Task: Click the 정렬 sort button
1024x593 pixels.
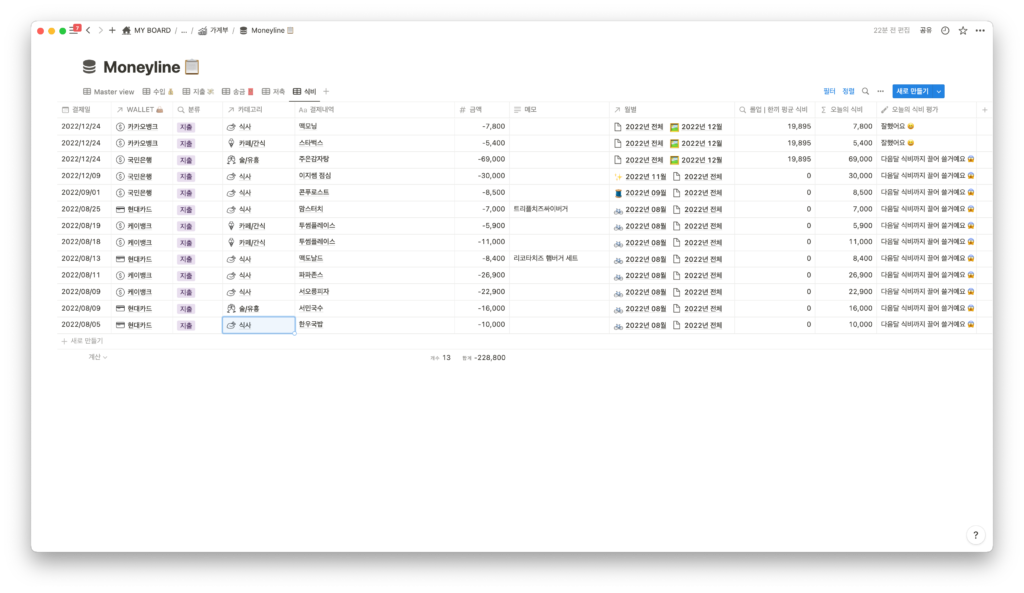Action: (x=848, y=91)
